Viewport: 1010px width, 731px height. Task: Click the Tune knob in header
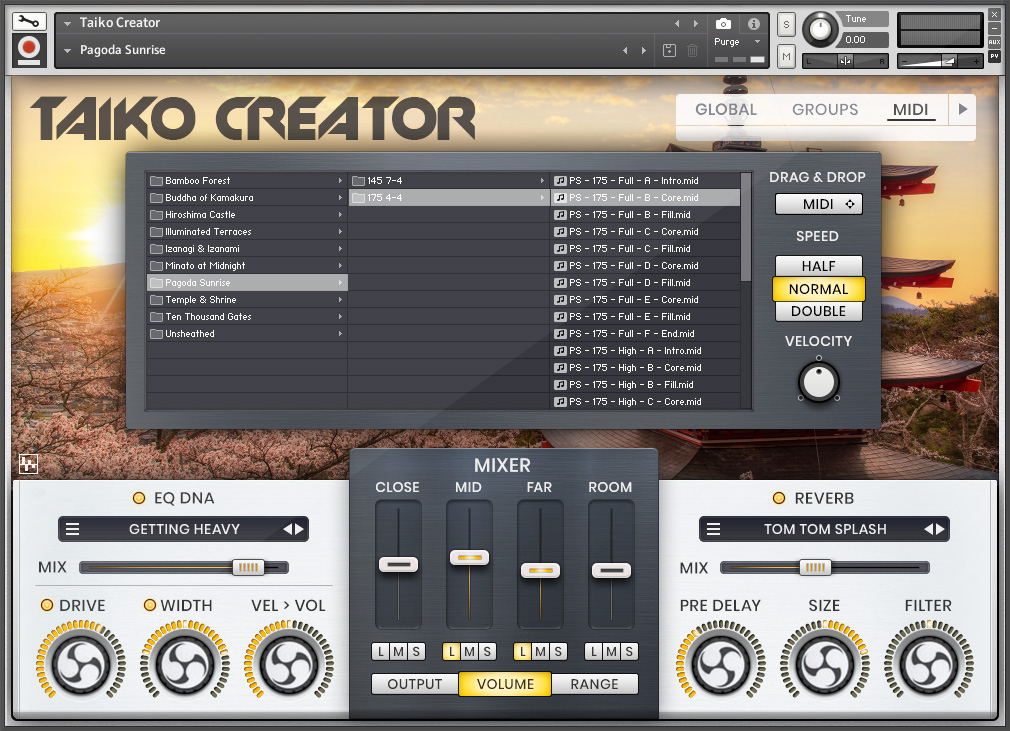click(820, 29)
